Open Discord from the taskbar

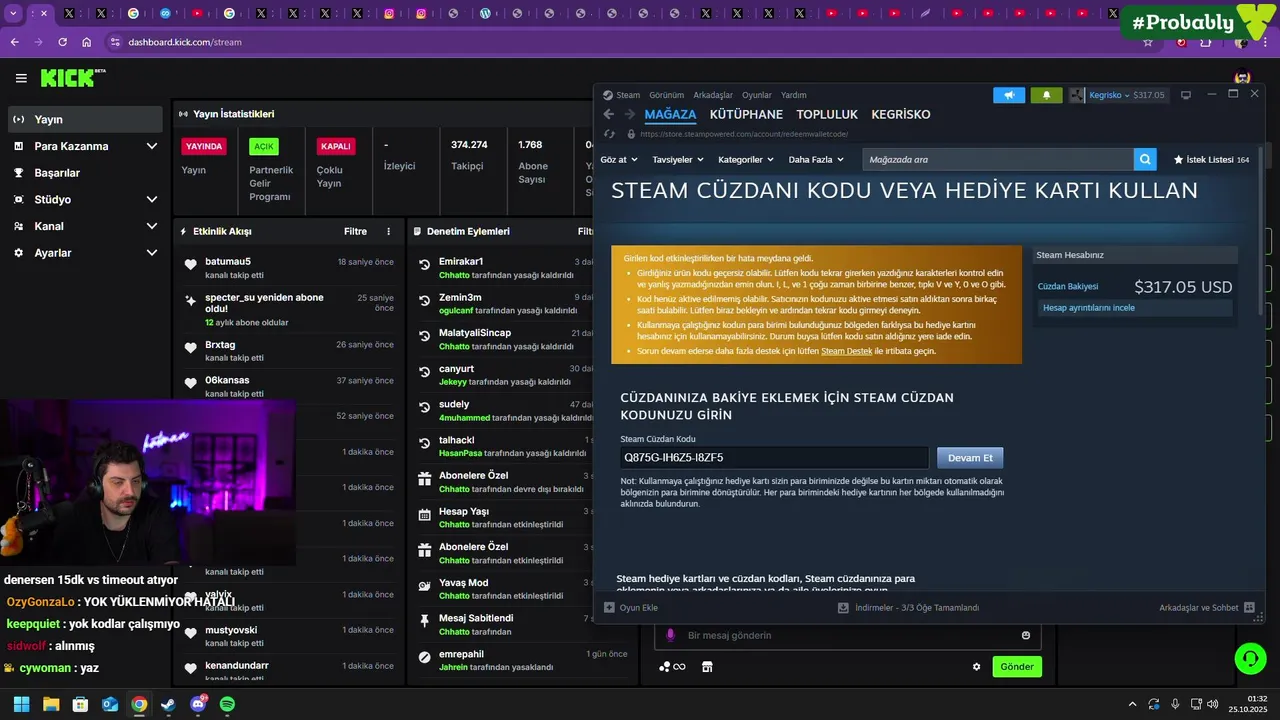pyautogui.click(x=198, y=704)
